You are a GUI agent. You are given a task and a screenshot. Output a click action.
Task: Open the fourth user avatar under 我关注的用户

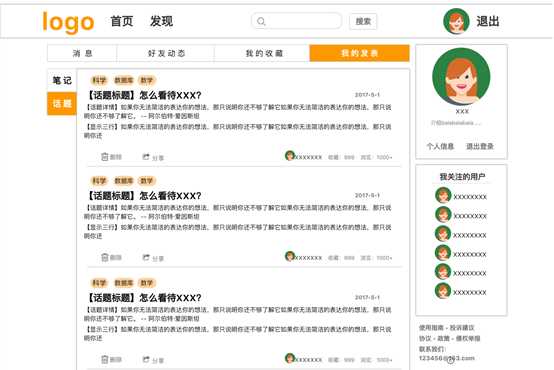(x=443, y=253)
